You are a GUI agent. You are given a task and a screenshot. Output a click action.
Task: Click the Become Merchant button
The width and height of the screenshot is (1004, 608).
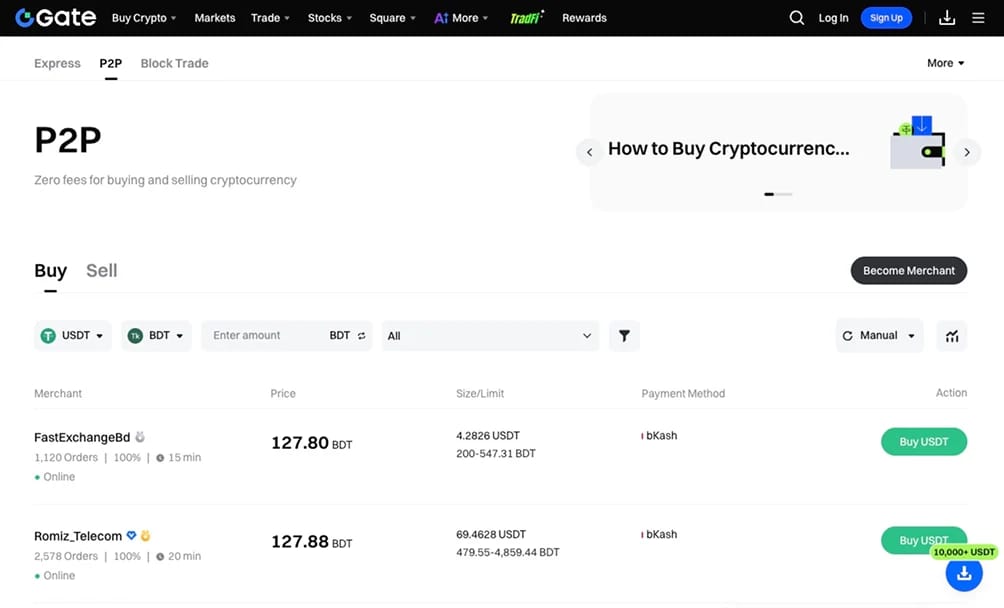(x=909, y=271)
